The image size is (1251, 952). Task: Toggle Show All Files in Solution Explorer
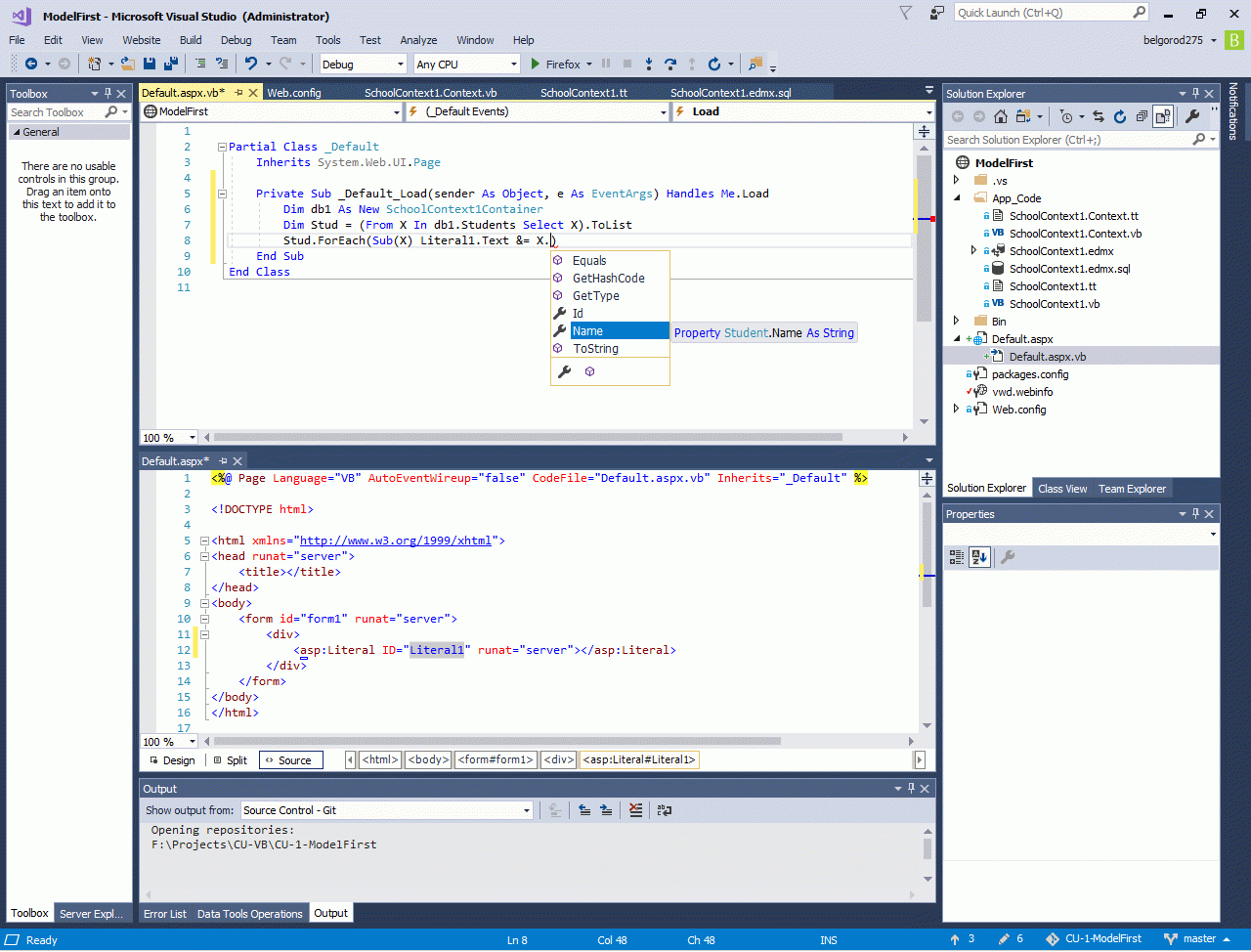pos(1162,116)
